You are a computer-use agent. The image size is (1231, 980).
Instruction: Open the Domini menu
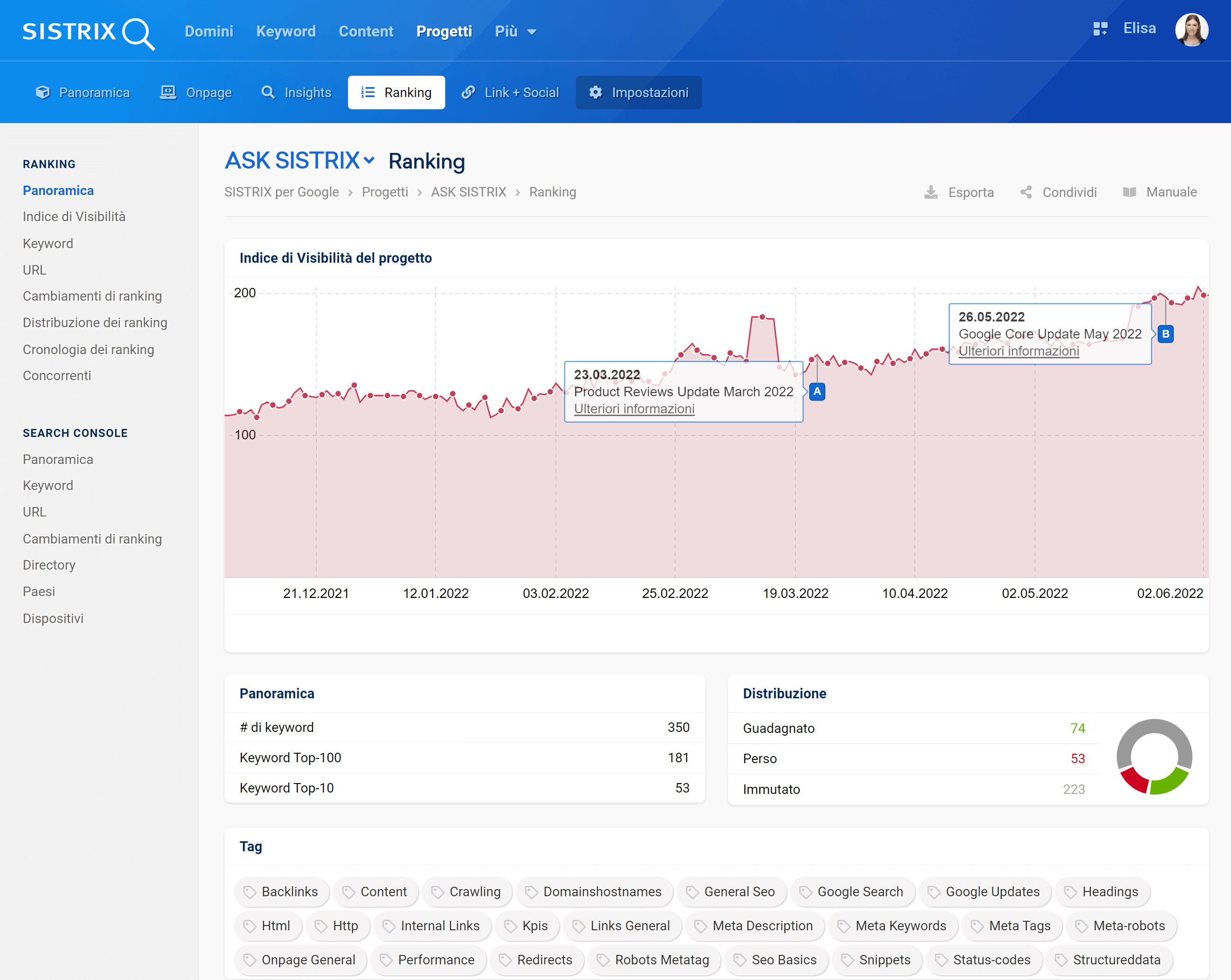pos(209,31)
